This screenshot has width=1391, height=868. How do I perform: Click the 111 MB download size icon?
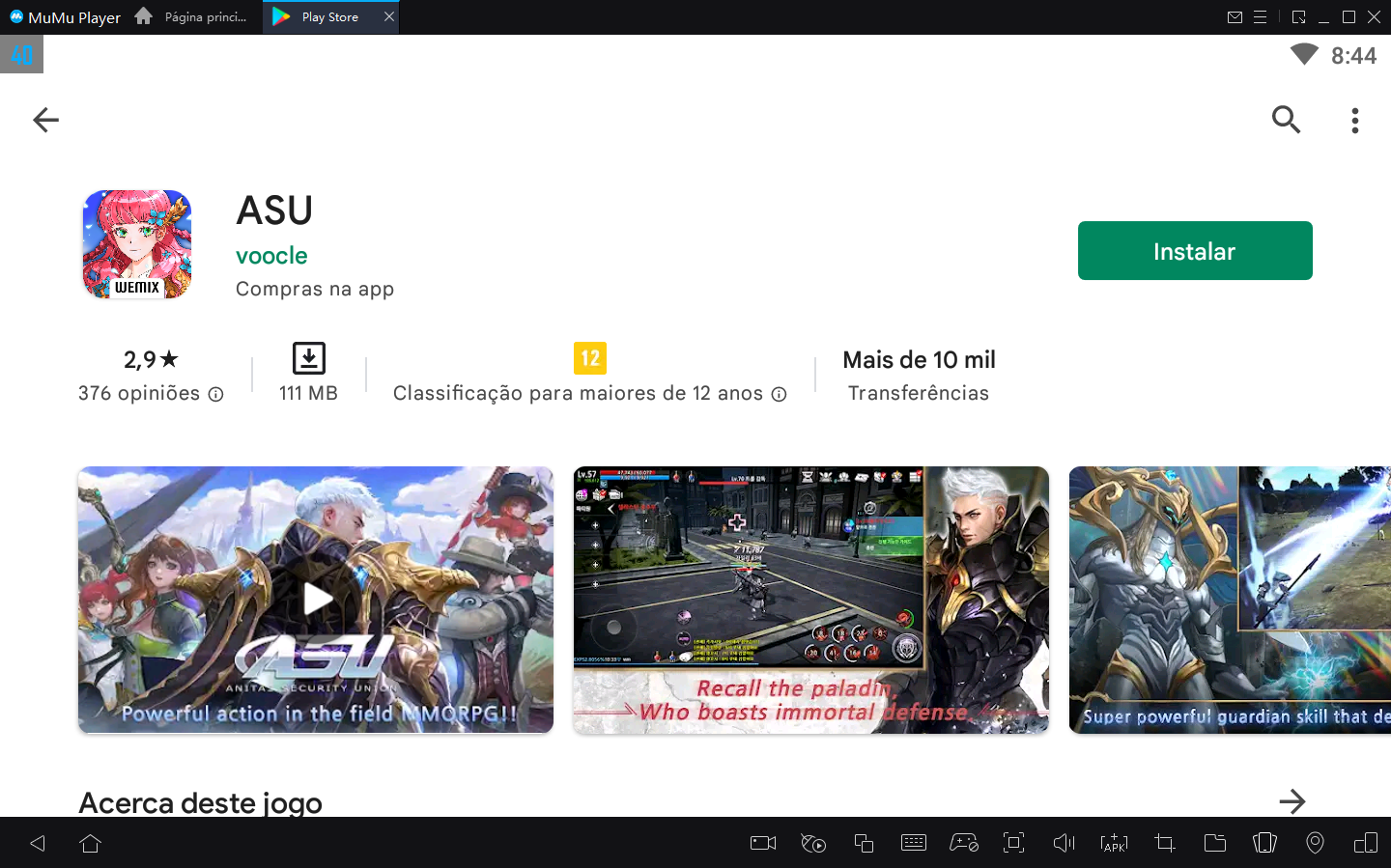[x=309, y=358]
